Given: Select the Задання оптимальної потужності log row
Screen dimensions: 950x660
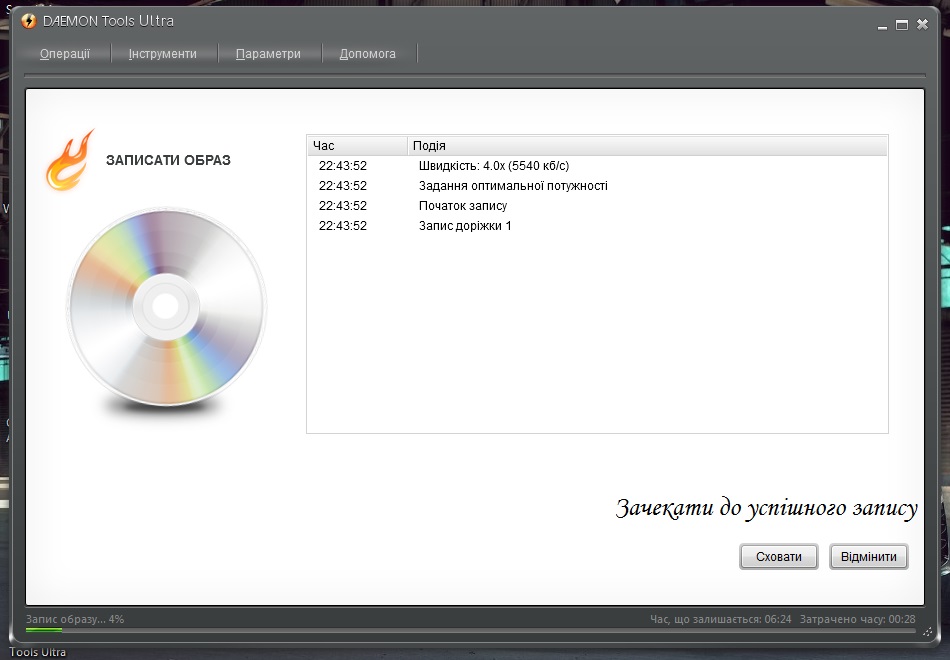Looking at the screenshot, I should (x=512, y=186).
